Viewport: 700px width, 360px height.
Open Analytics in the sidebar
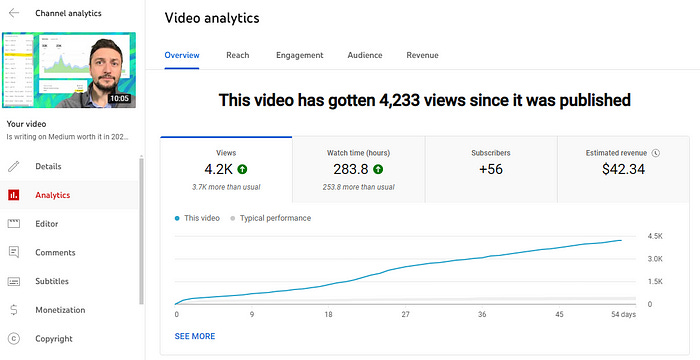point(69,195)
